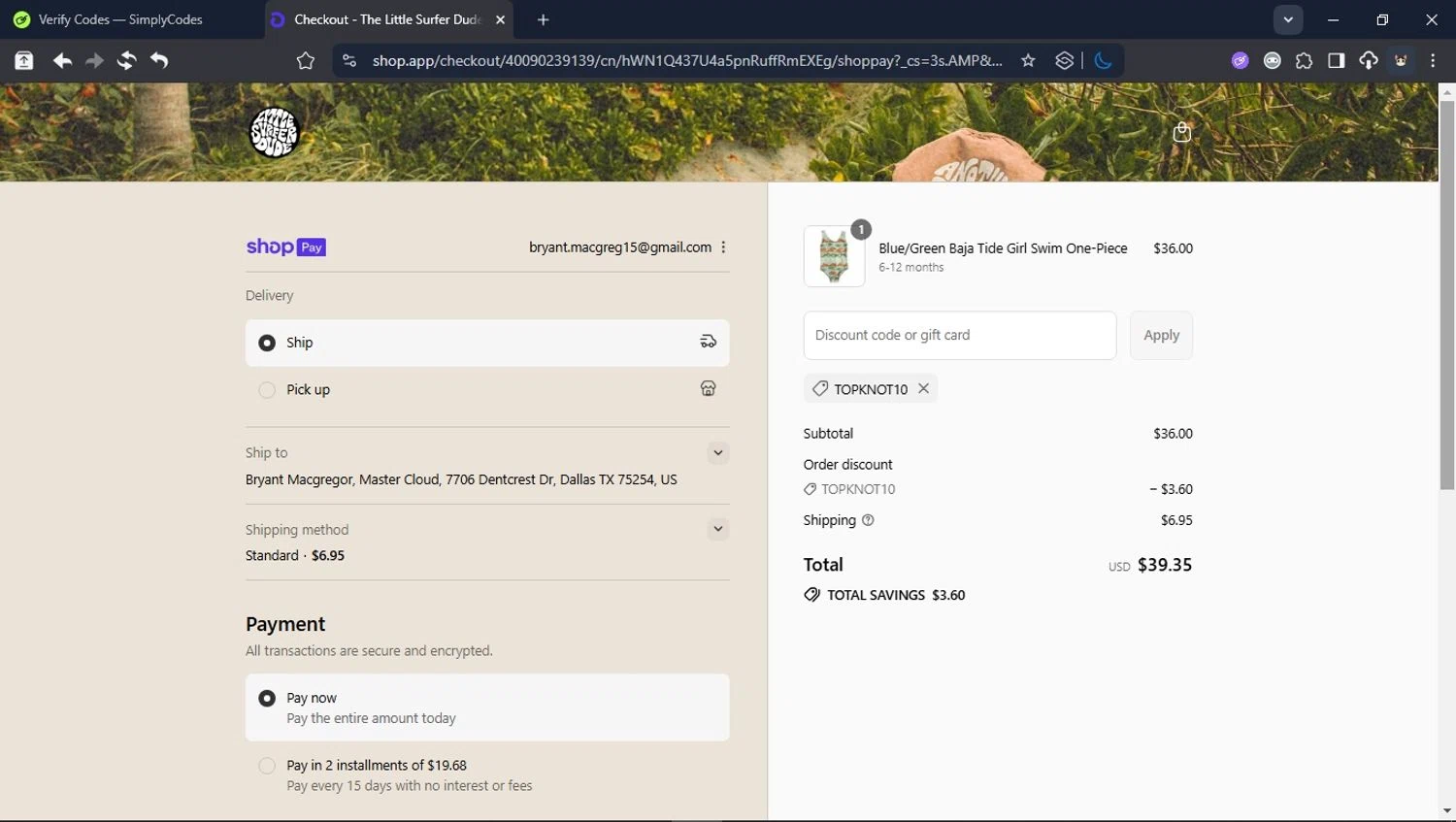This screenshot has height=822, width=1456.
Task: Click the shipping info question-mark icon
Action: (x=868, y=520)
